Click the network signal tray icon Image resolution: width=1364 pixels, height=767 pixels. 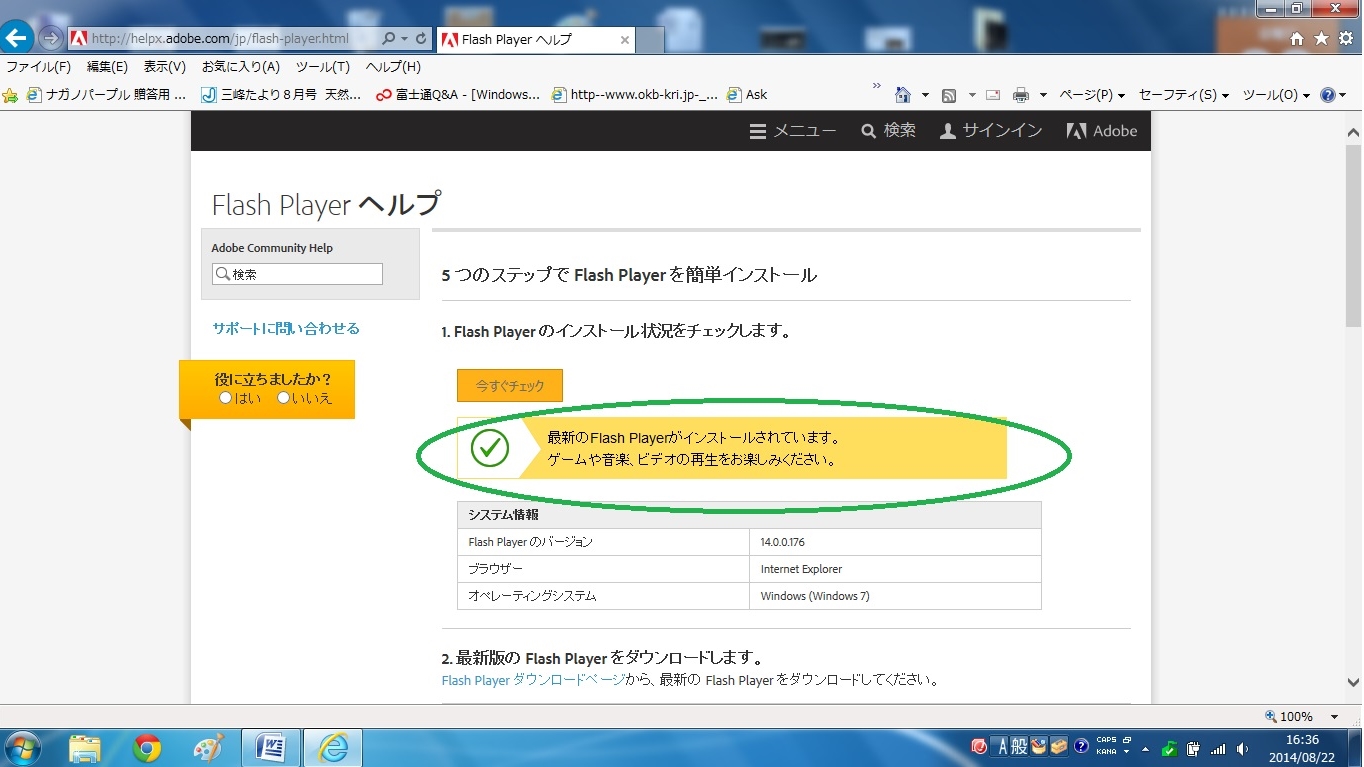tap(1218, 748)
